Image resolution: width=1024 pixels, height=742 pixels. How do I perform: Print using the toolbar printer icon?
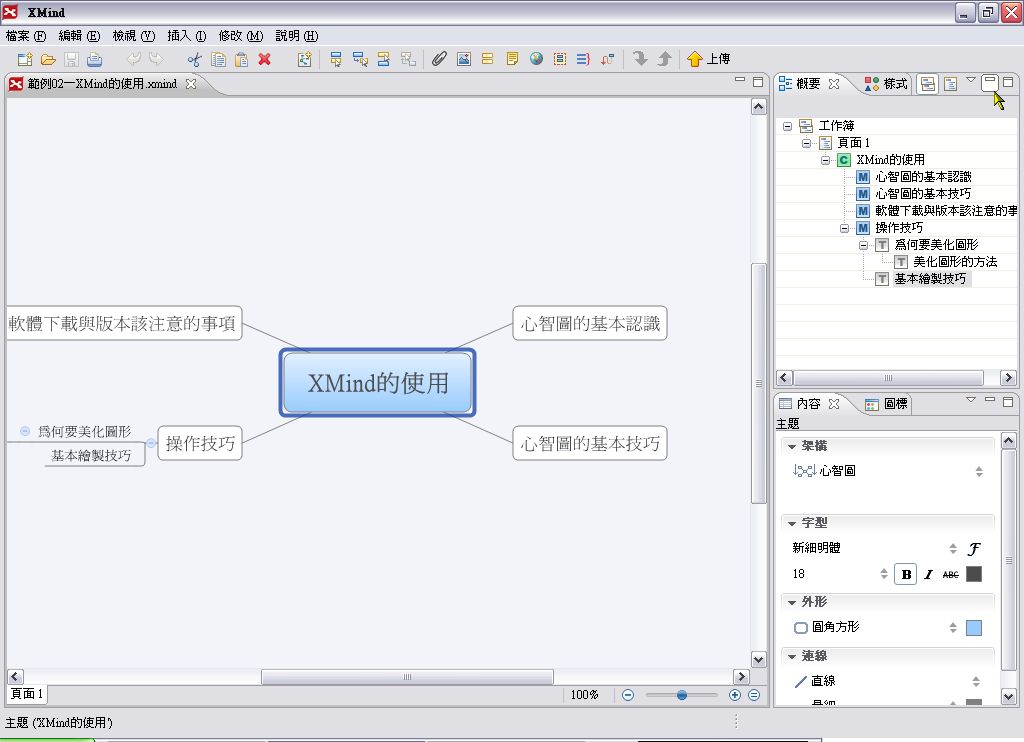click(94, 59)
